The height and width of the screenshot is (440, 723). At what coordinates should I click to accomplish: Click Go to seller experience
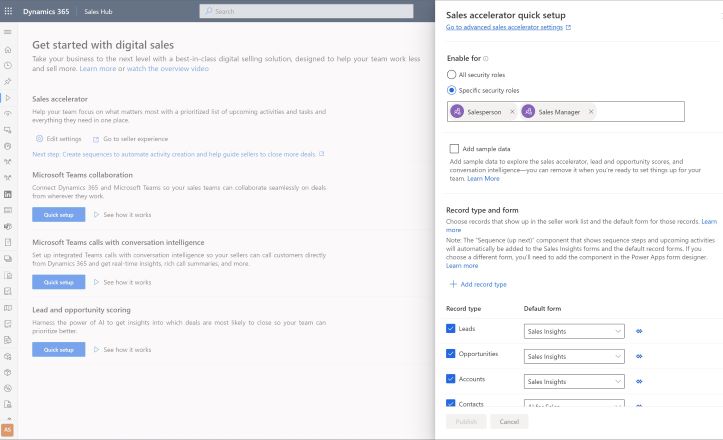130,139
